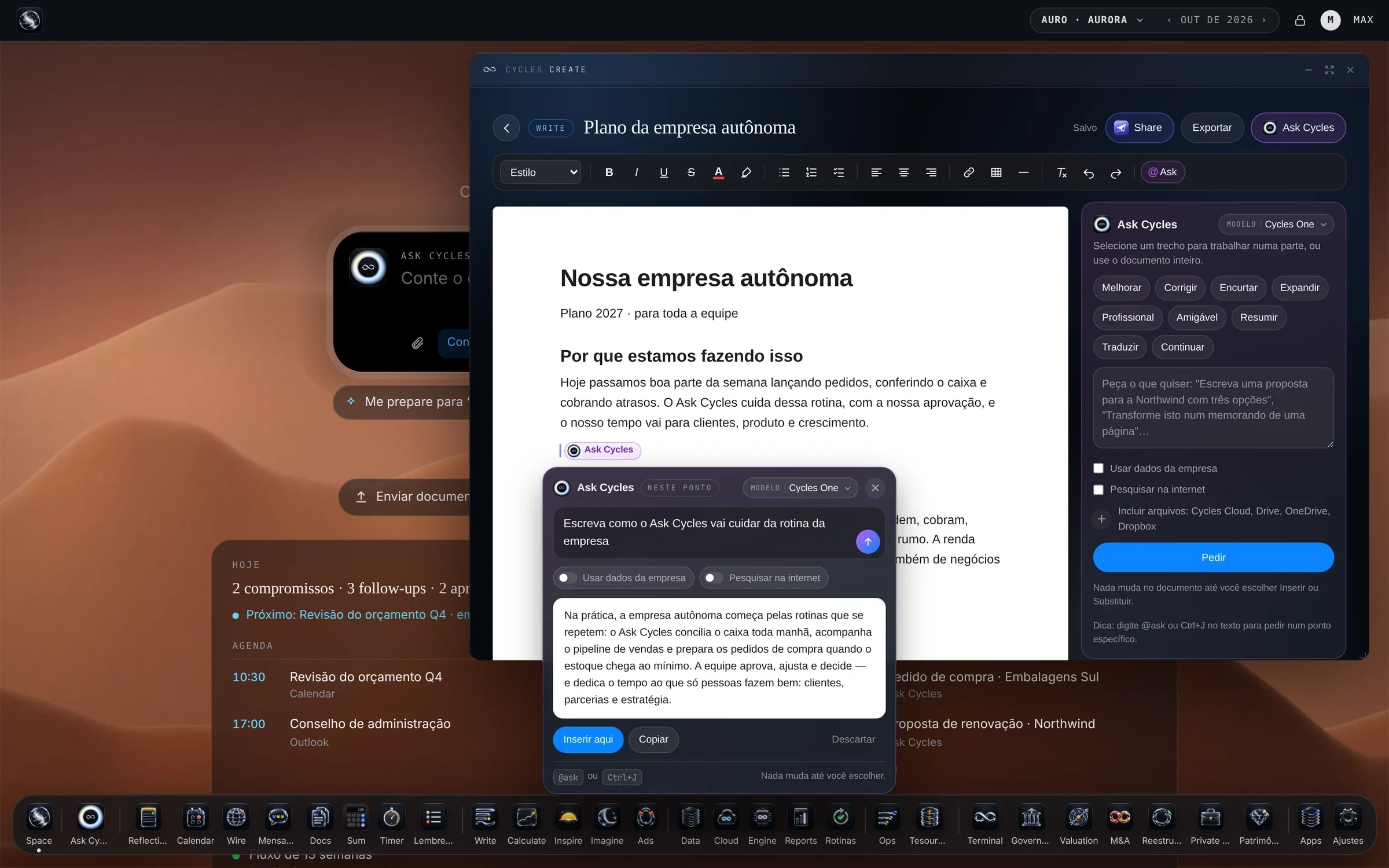Insert a checklist

pos(839,172)
